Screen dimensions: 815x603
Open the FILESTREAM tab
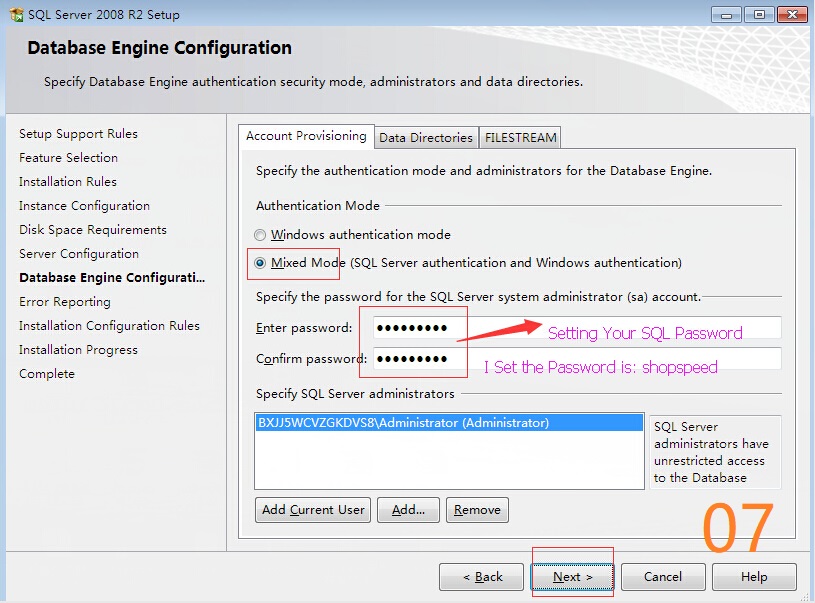click(x=520, y=138)
